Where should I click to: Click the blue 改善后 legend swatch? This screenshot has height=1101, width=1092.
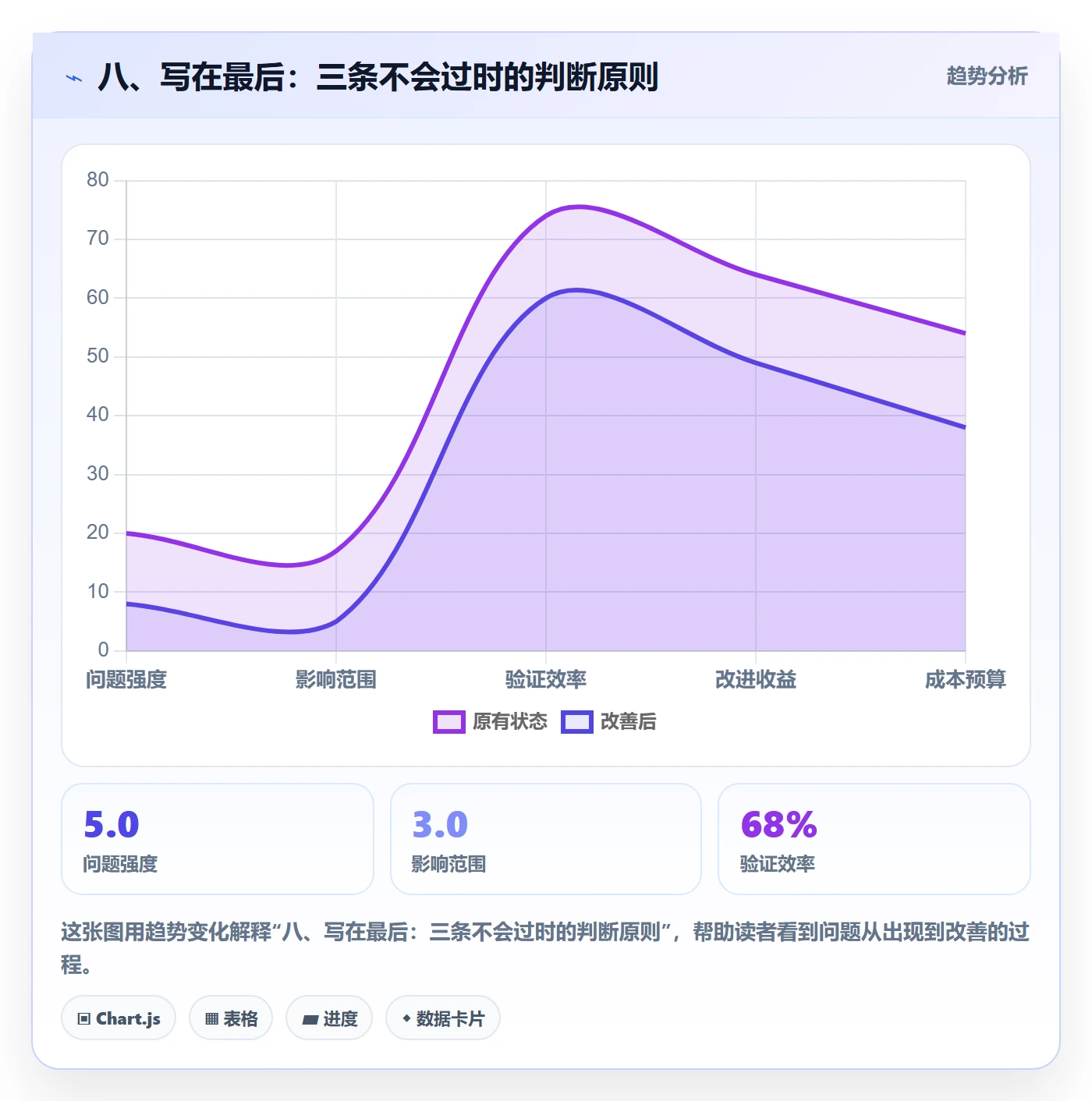click(577, 722)
